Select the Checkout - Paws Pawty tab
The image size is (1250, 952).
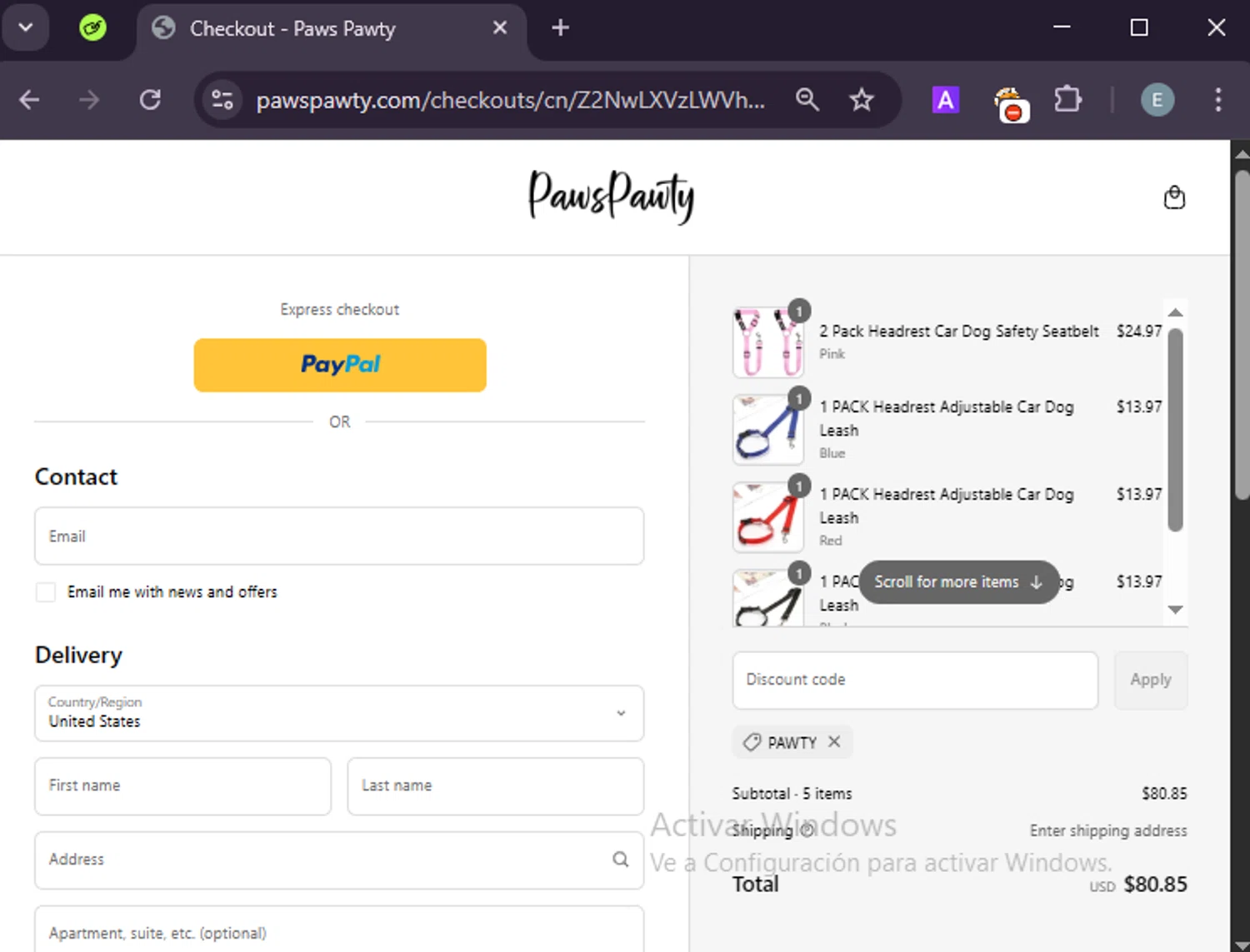331,28
